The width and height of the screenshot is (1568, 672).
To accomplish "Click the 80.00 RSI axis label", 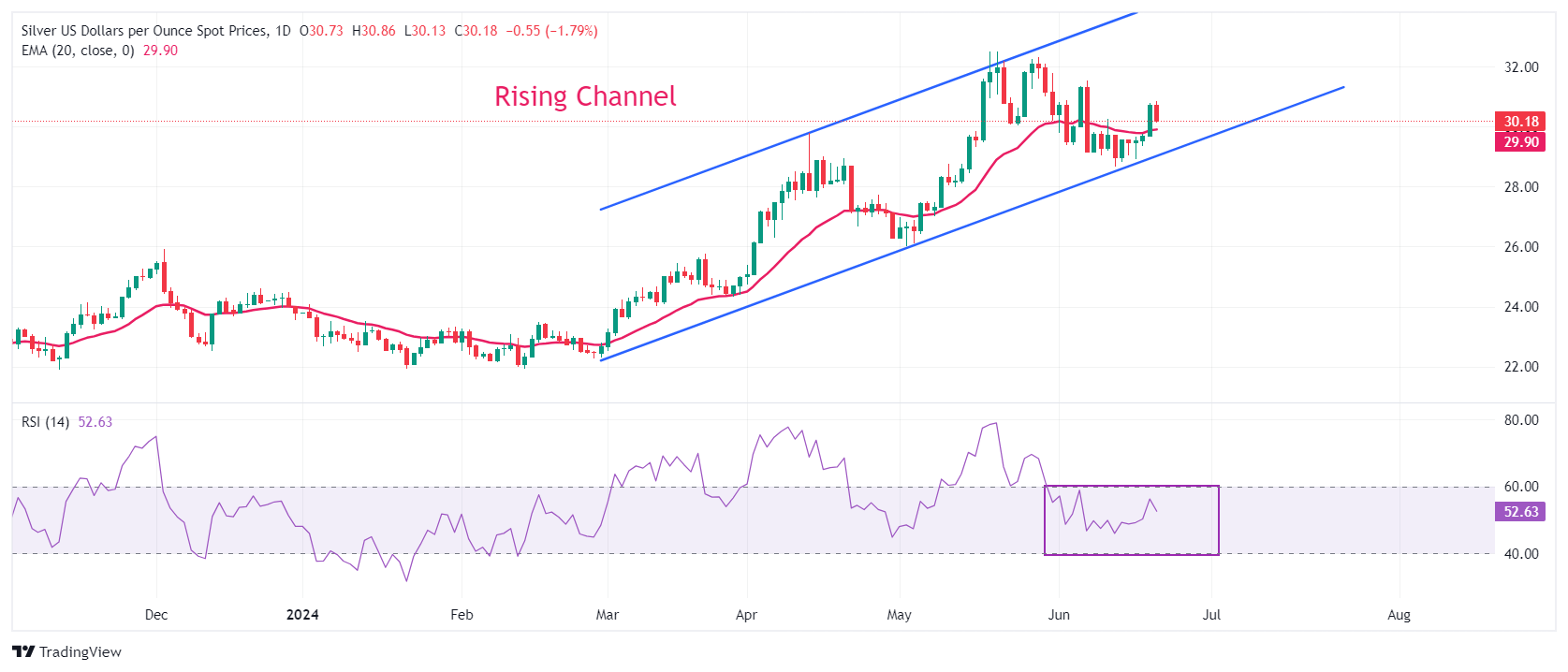I will (x=1521, y=420).
